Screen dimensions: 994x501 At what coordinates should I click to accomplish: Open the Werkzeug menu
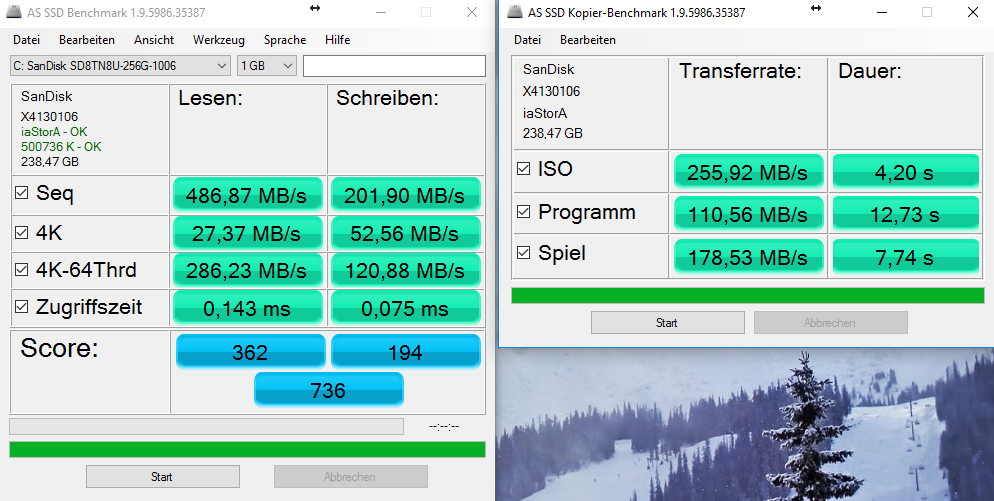point(219,39)
